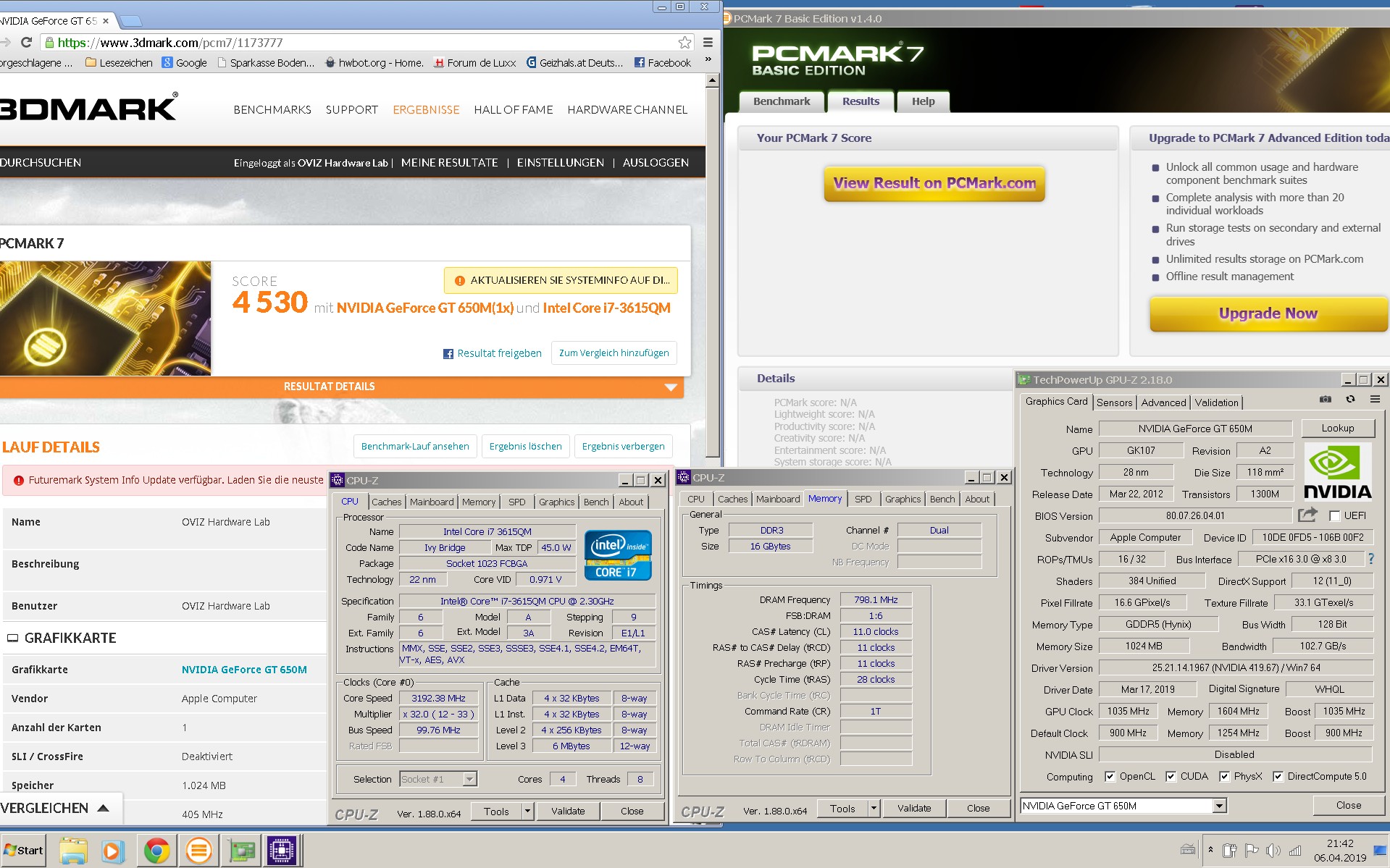Image resolution: width=1390 pixels, height=868 pixels.
Task: Click the PCMark orange taskbar icon
Action: pos(198,851)
